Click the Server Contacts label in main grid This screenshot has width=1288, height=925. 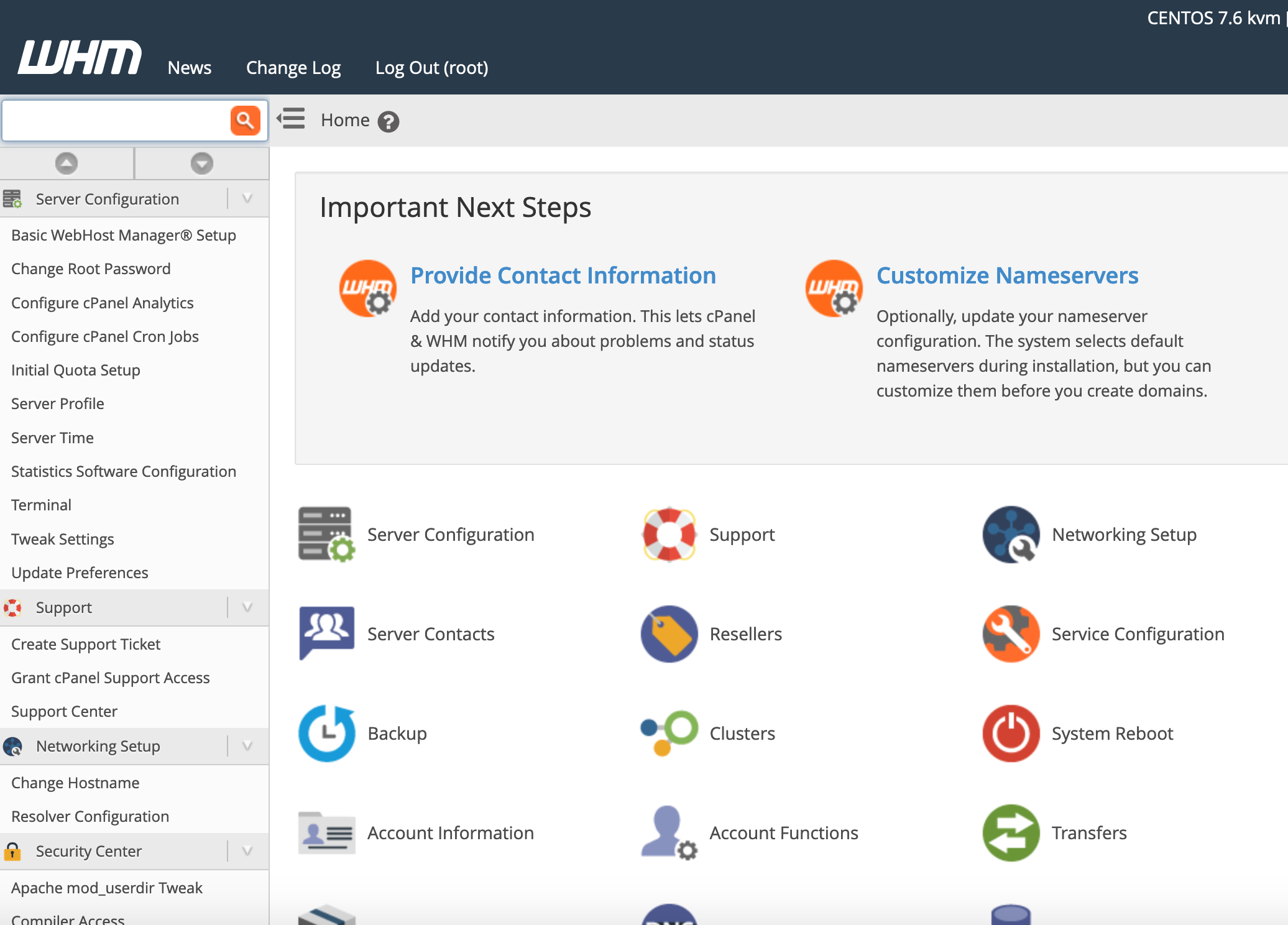point(431,634)
